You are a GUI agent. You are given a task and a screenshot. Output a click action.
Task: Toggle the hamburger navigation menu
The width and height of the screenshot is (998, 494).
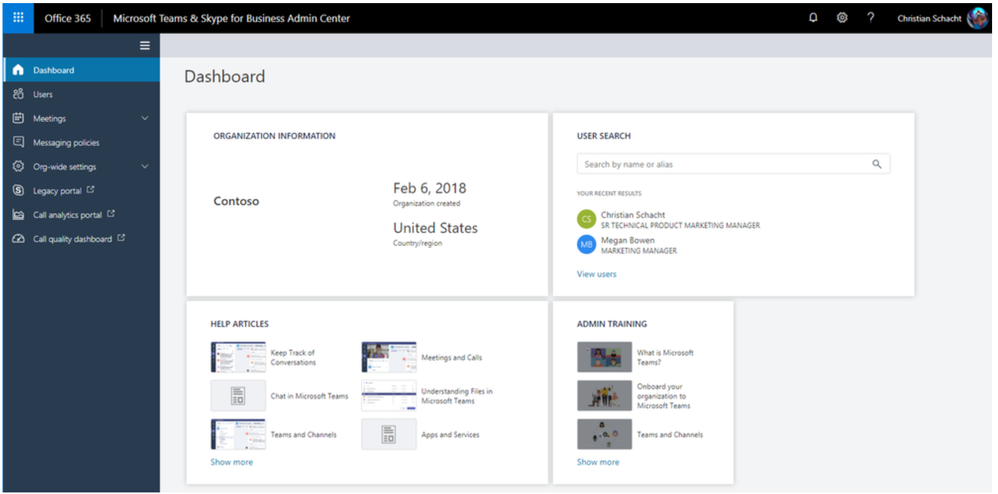coord(145,45)
